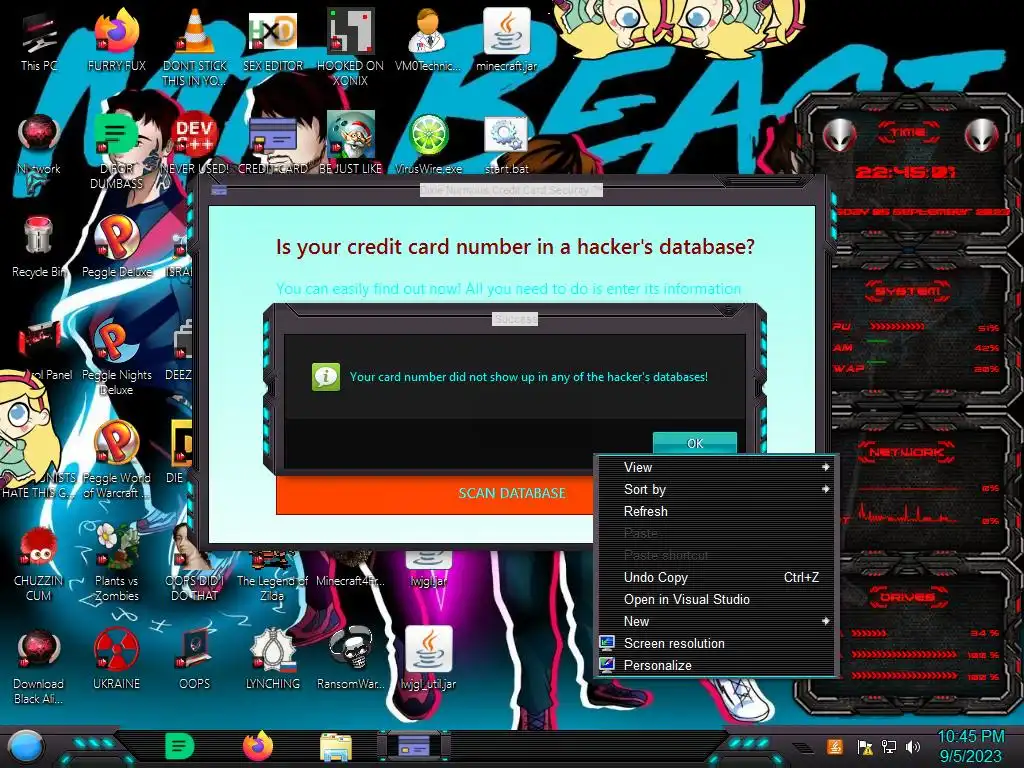Select the UKRAINE radiation-symbol icon
The image size is (1024, 768).
tap(116, 659)
